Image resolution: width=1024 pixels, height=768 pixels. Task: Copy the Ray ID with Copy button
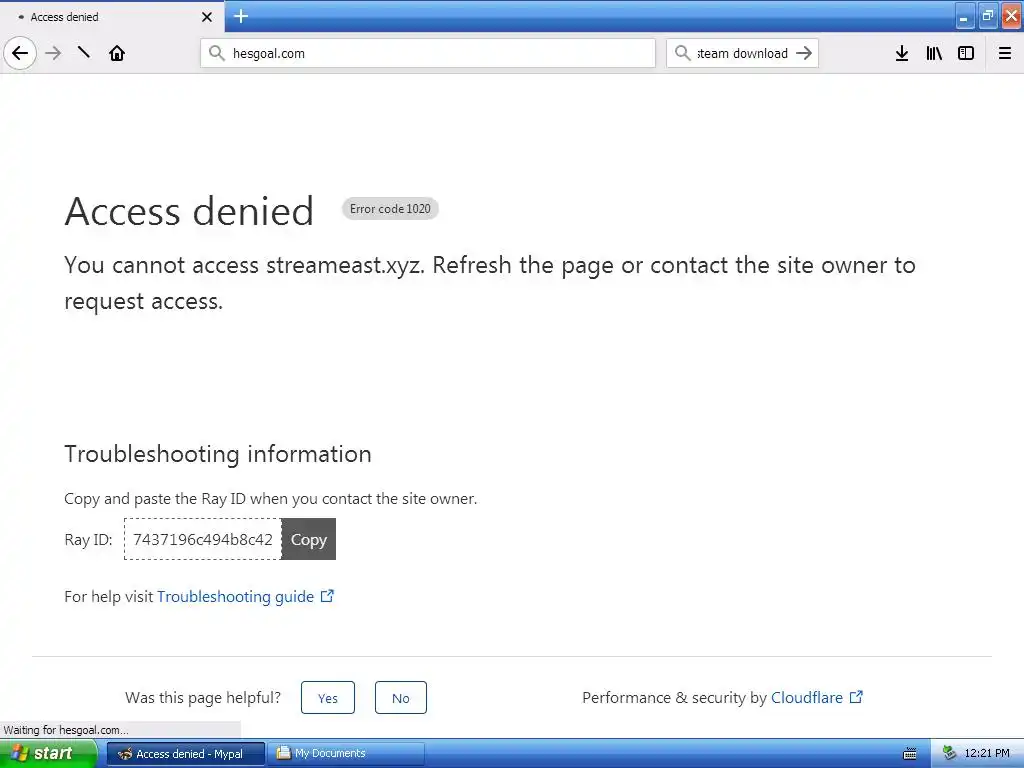click(x=309, y=539)
